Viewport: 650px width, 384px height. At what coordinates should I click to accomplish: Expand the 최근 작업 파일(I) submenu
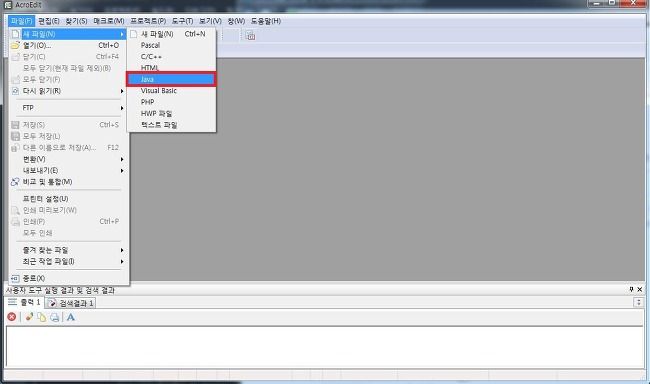[x=122, y=261]
